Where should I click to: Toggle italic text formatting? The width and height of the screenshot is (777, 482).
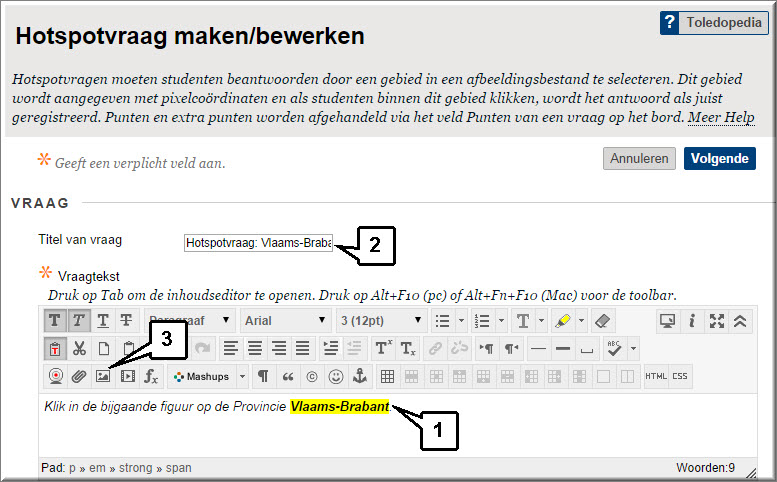[78, 321]
